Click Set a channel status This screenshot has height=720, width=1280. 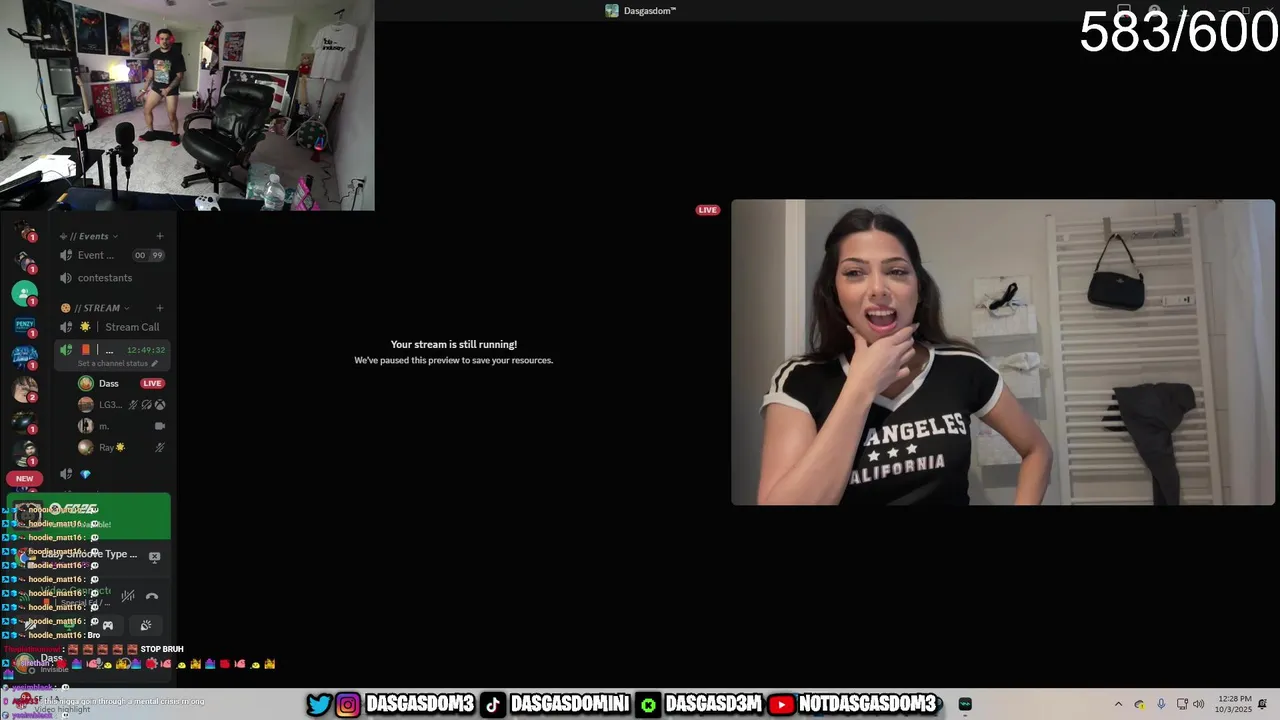point(111,364)
